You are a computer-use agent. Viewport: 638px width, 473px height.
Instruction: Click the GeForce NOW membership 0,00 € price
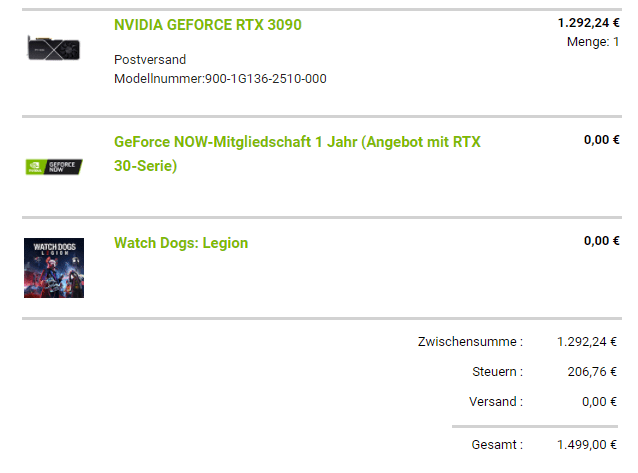(601, 140)
